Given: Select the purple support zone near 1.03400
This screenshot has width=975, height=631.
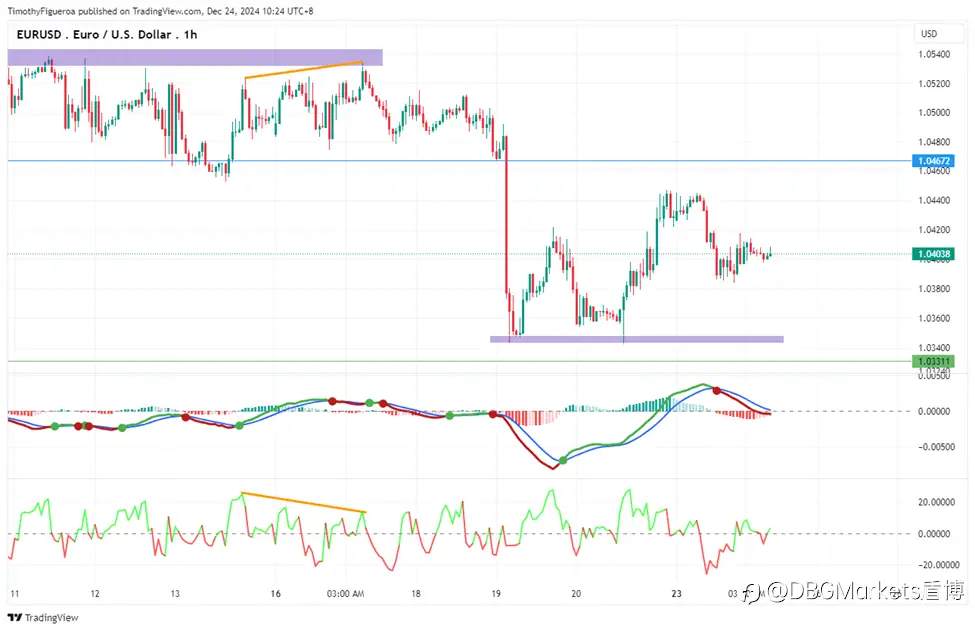Looking at the screenshot, I should coord(637,339).
